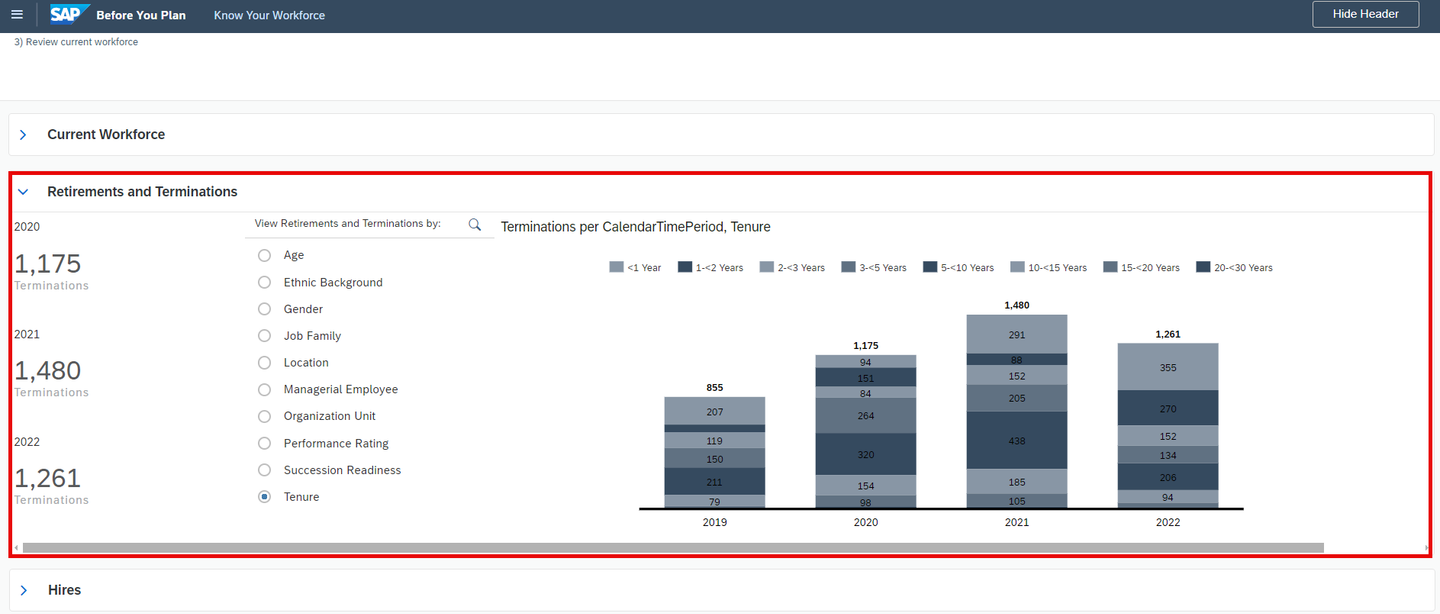This screenshot has height=614, width=1440.
Task: Click the 2020 bar segment labeled 320
Action: point(866,454)
